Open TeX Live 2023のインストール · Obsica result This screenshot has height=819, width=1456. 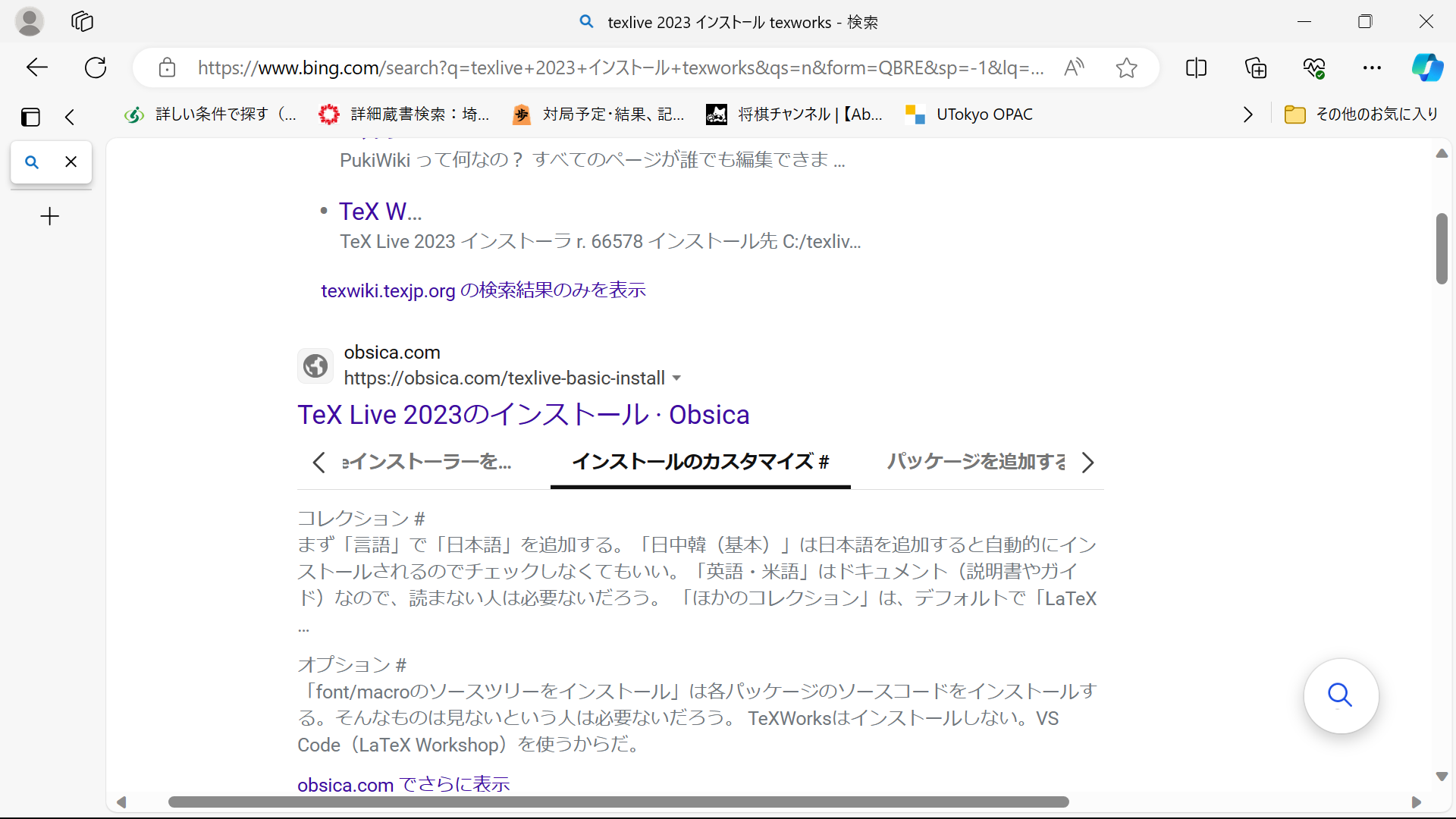pos(523,415)
